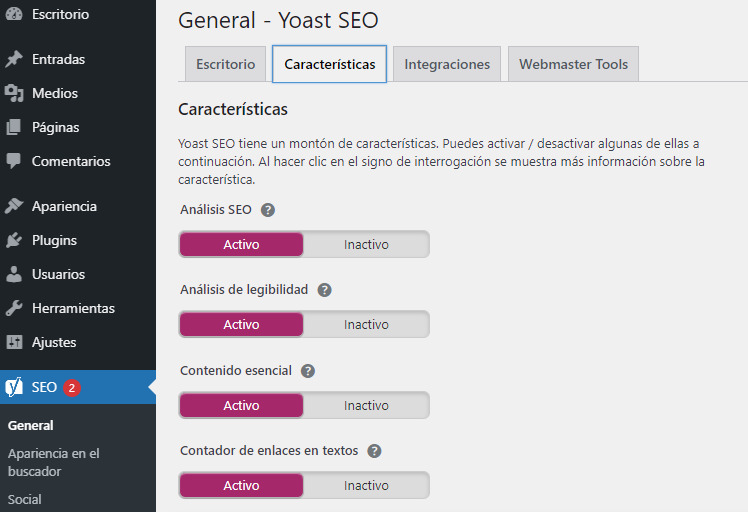Disable Análisis de legibilidad with Inactivo
The image size is (748, 512).
click(x=366, y=324)
